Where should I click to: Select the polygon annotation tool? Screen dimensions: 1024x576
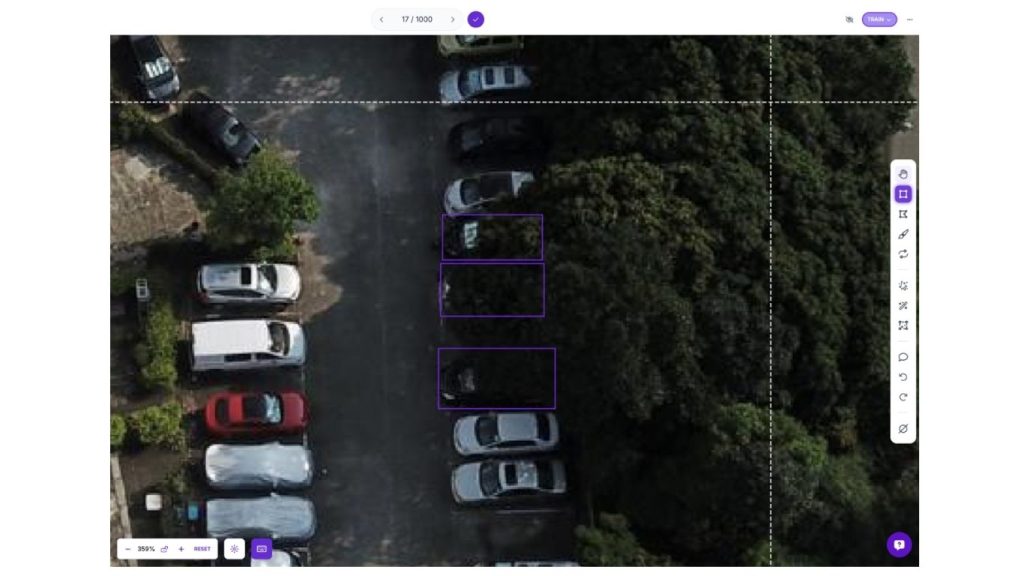point(903,214)
